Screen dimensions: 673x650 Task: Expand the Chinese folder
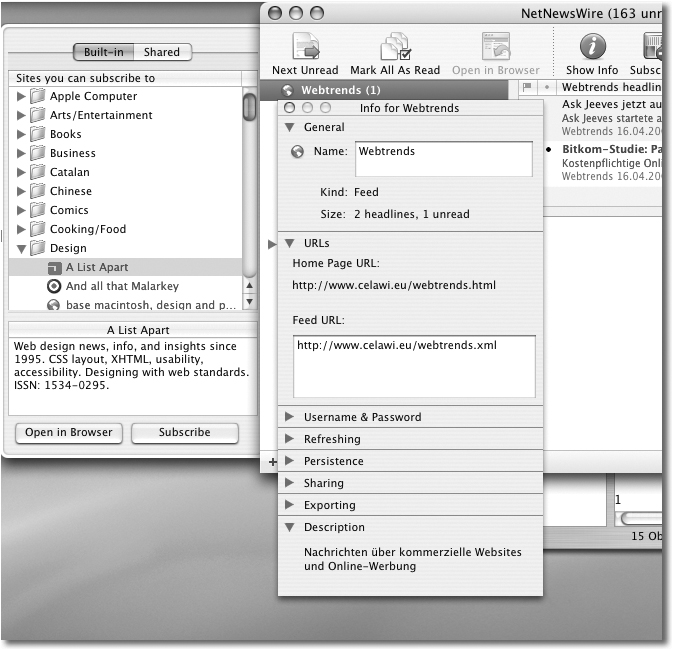tap(21, 191)
